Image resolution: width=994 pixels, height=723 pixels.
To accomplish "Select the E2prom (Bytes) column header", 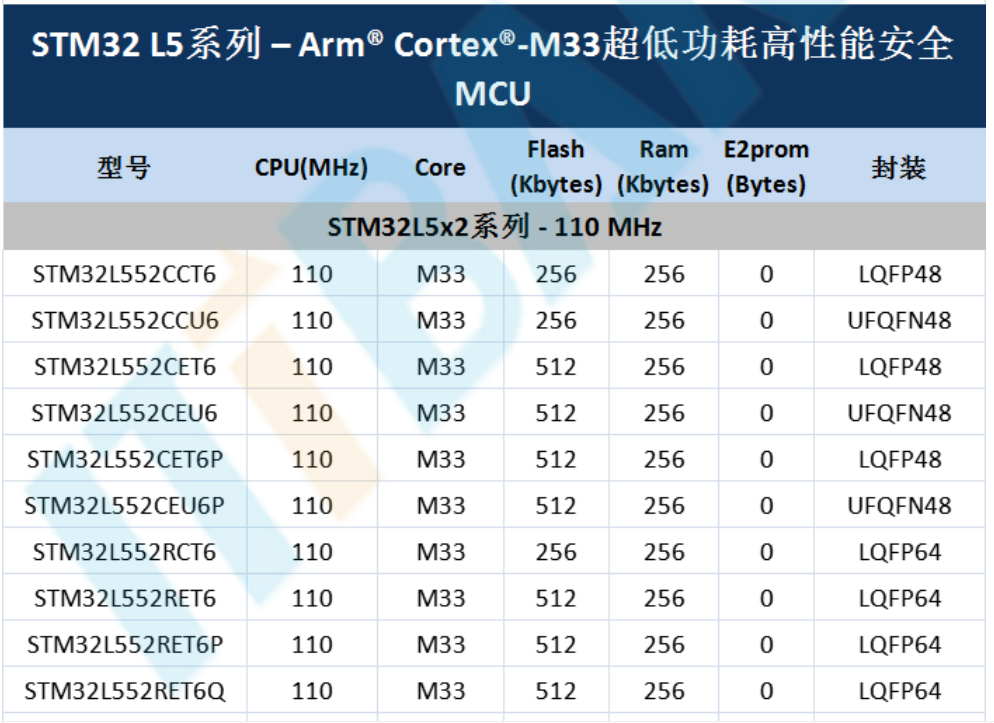I will pyautogui.click(x=766, y=167).
